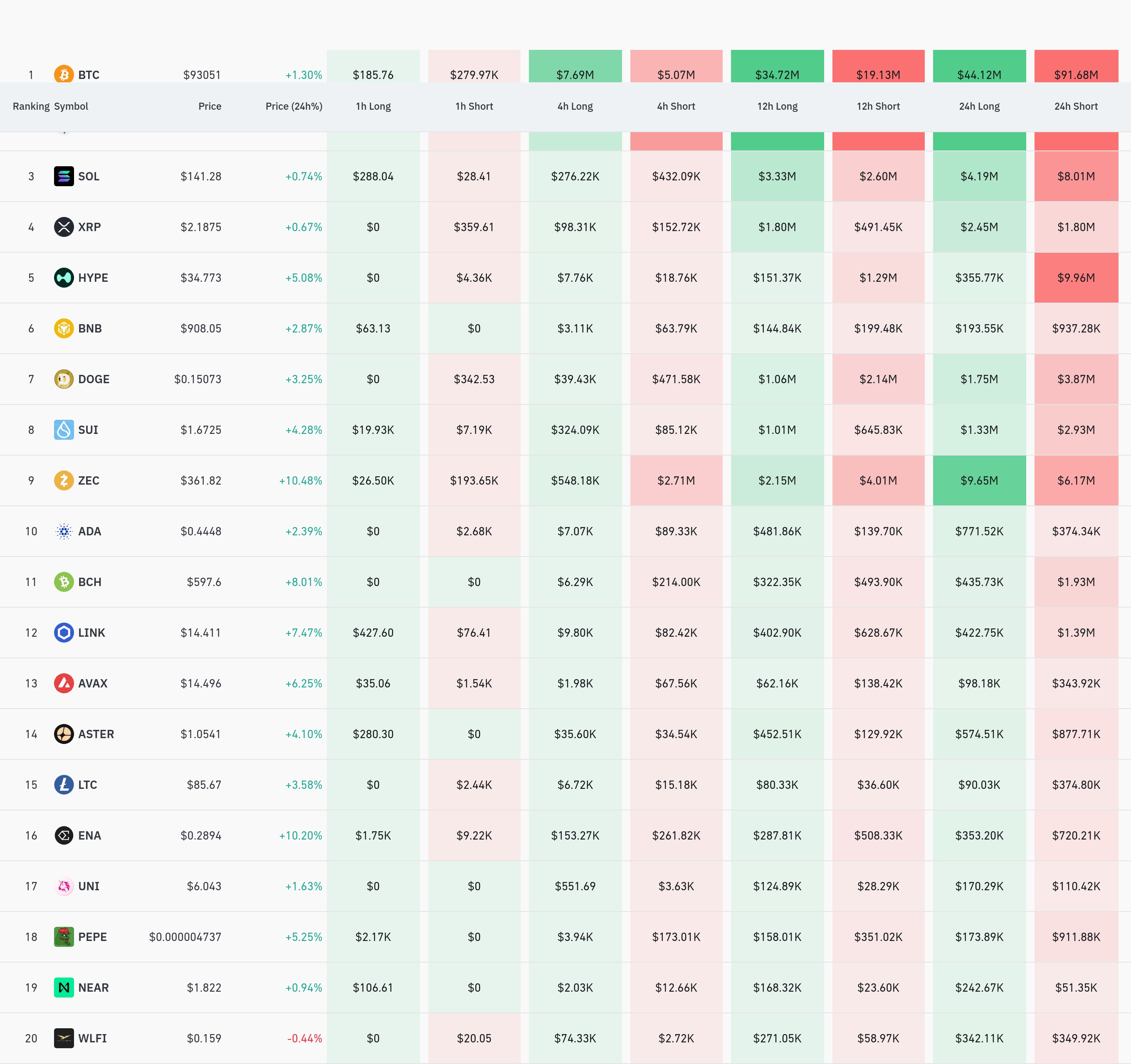Click the HYPE coin icon
The width and height of the screenshot is (1131, 1064).
pos(64,278)
